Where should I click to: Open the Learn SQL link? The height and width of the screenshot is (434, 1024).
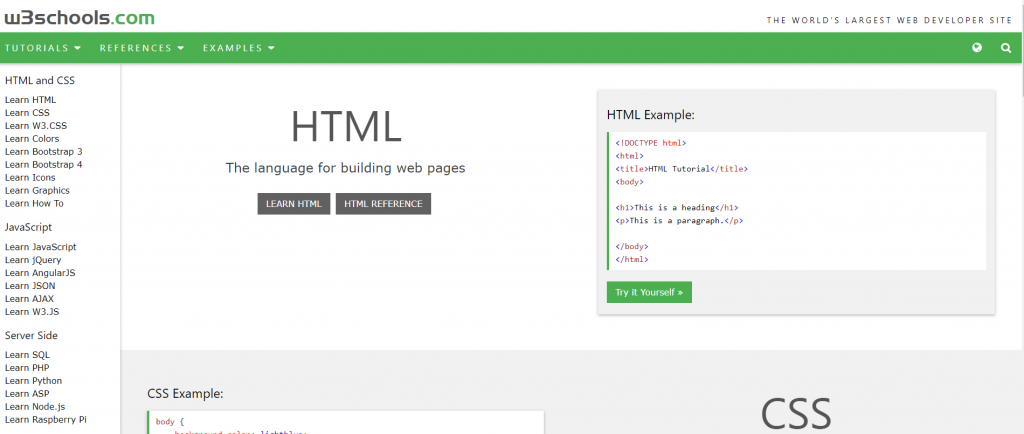pos(27,355)
